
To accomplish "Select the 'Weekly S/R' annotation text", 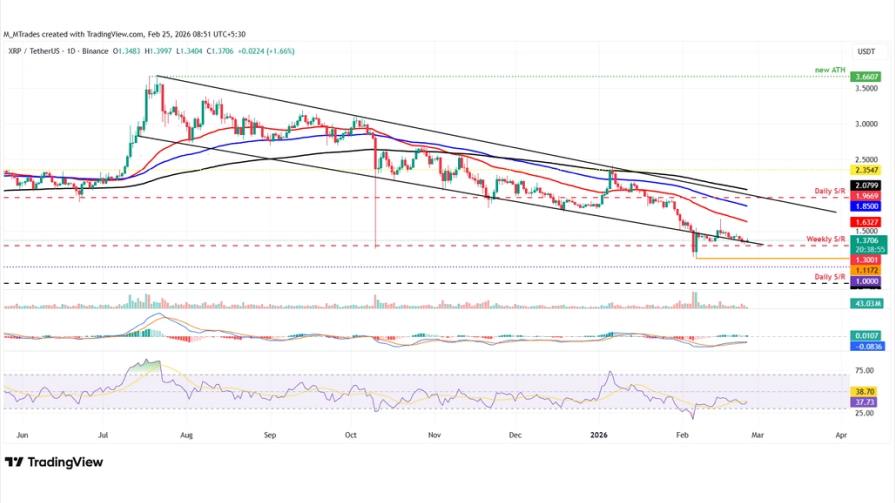I will [x=826, y=240].
